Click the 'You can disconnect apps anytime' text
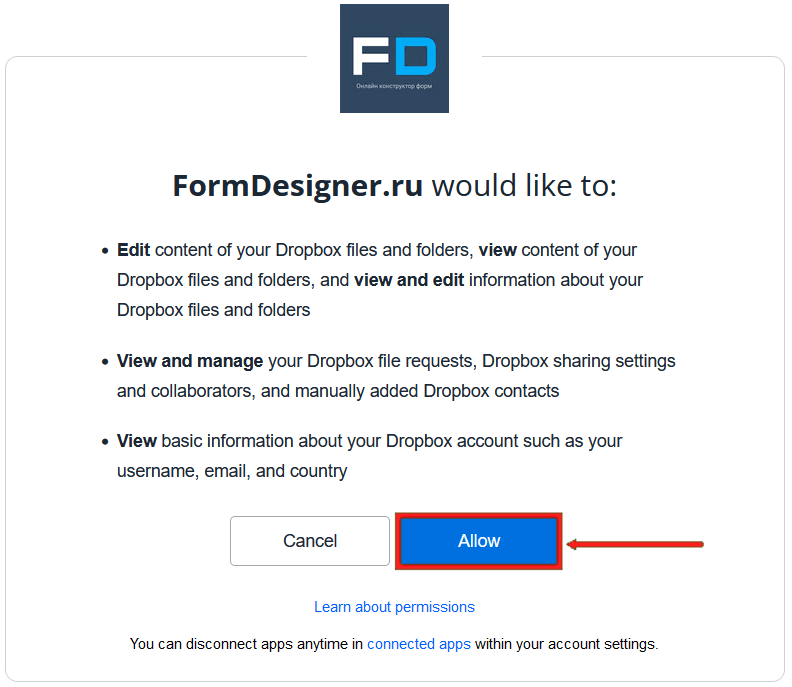 [x=245, y=644]
